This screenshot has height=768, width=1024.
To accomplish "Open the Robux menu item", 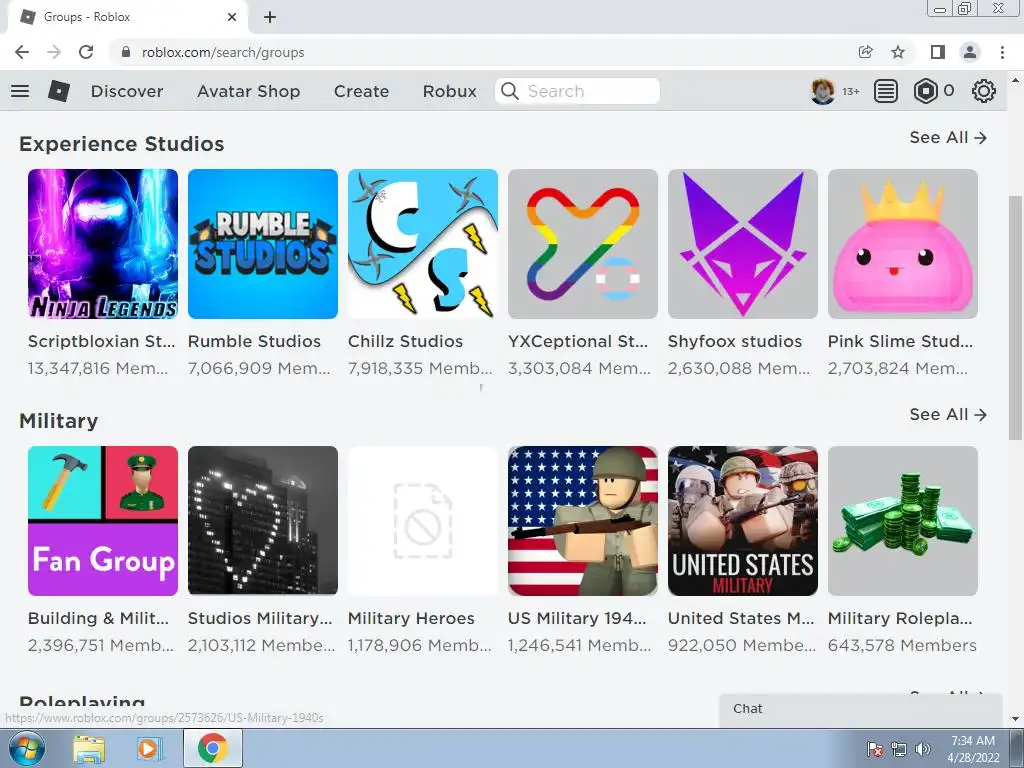I will coord(450,91).
